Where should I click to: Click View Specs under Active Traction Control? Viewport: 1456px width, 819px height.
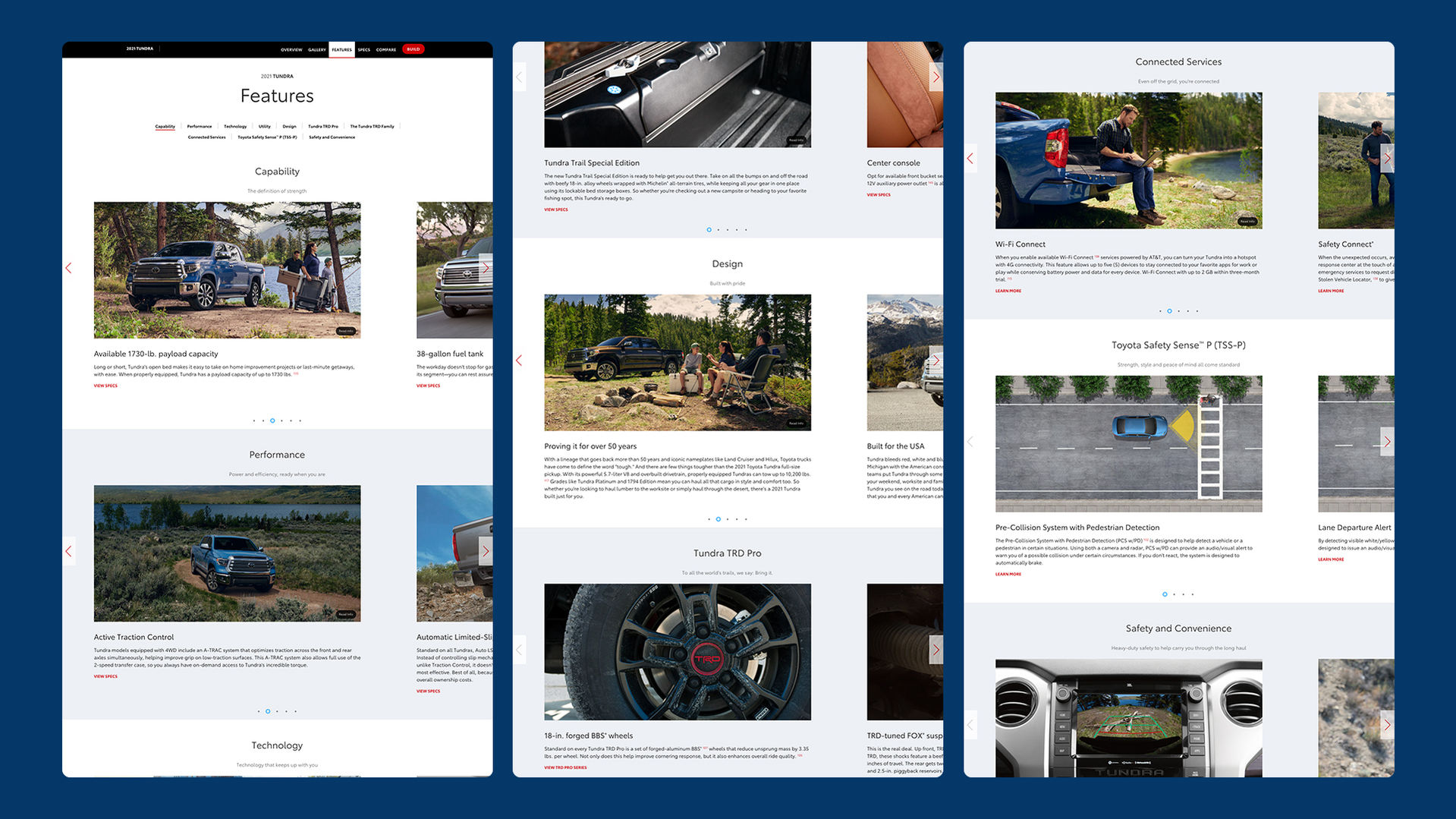click(x=105, y=676)
